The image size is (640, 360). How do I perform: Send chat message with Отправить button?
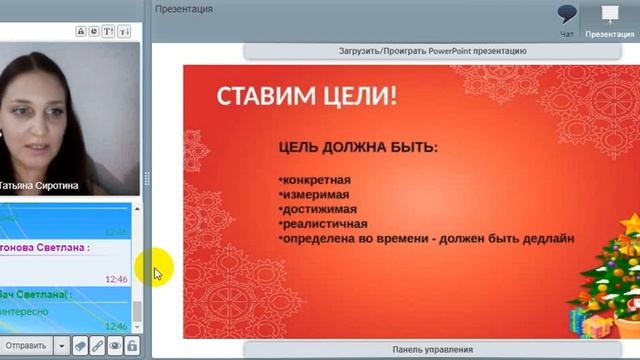click(x=26, y=346)
